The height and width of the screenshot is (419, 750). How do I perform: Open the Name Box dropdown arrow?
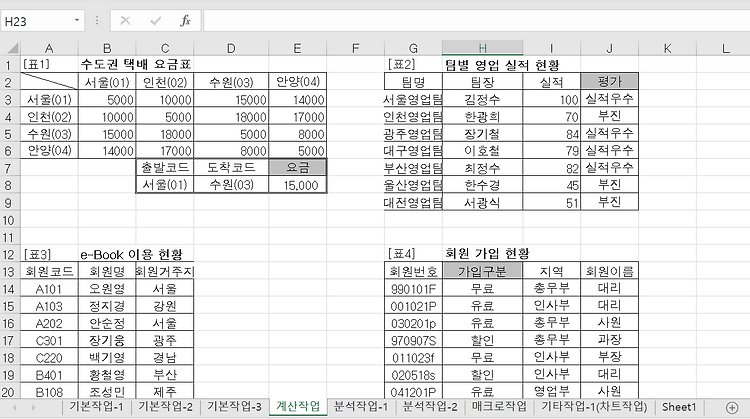[77, 21]
